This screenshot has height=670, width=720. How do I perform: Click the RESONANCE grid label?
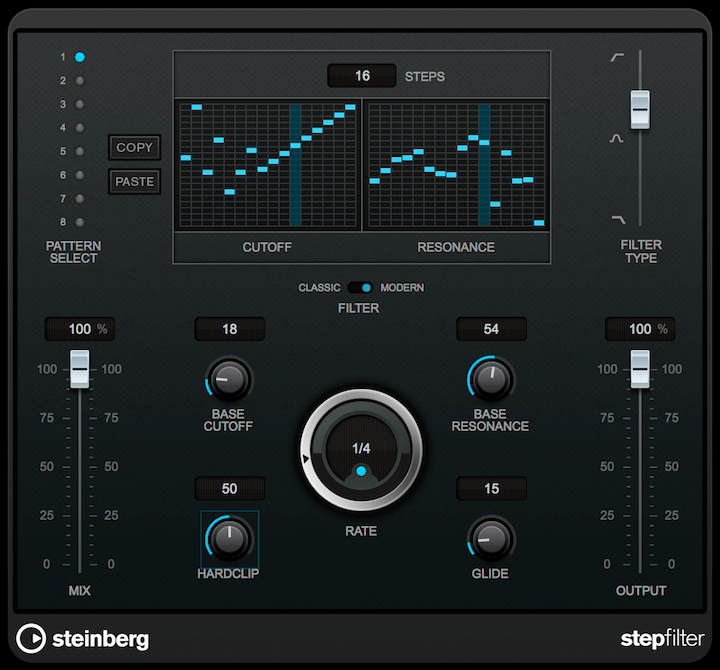(456, 248)
